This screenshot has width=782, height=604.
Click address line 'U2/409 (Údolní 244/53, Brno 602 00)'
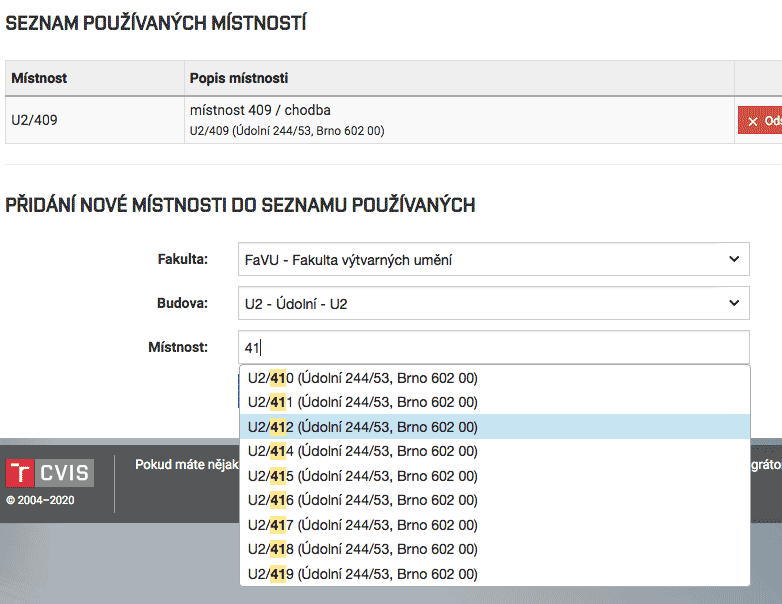[287, 131]
